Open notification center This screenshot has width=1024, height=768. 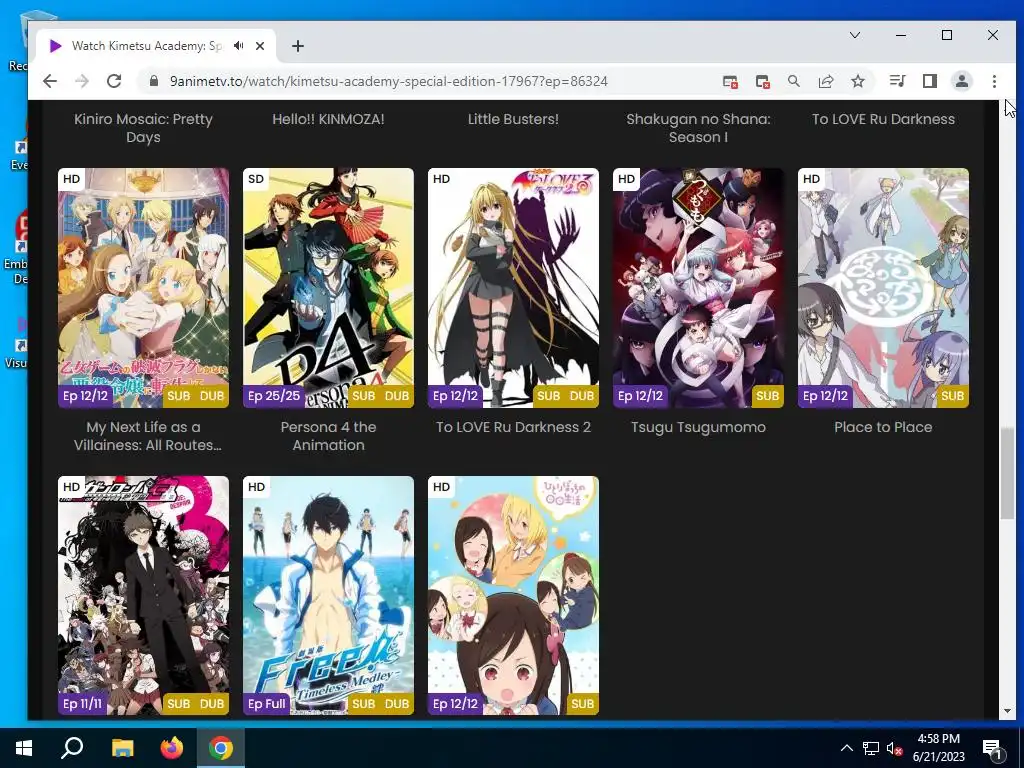[x=993, y=748]
